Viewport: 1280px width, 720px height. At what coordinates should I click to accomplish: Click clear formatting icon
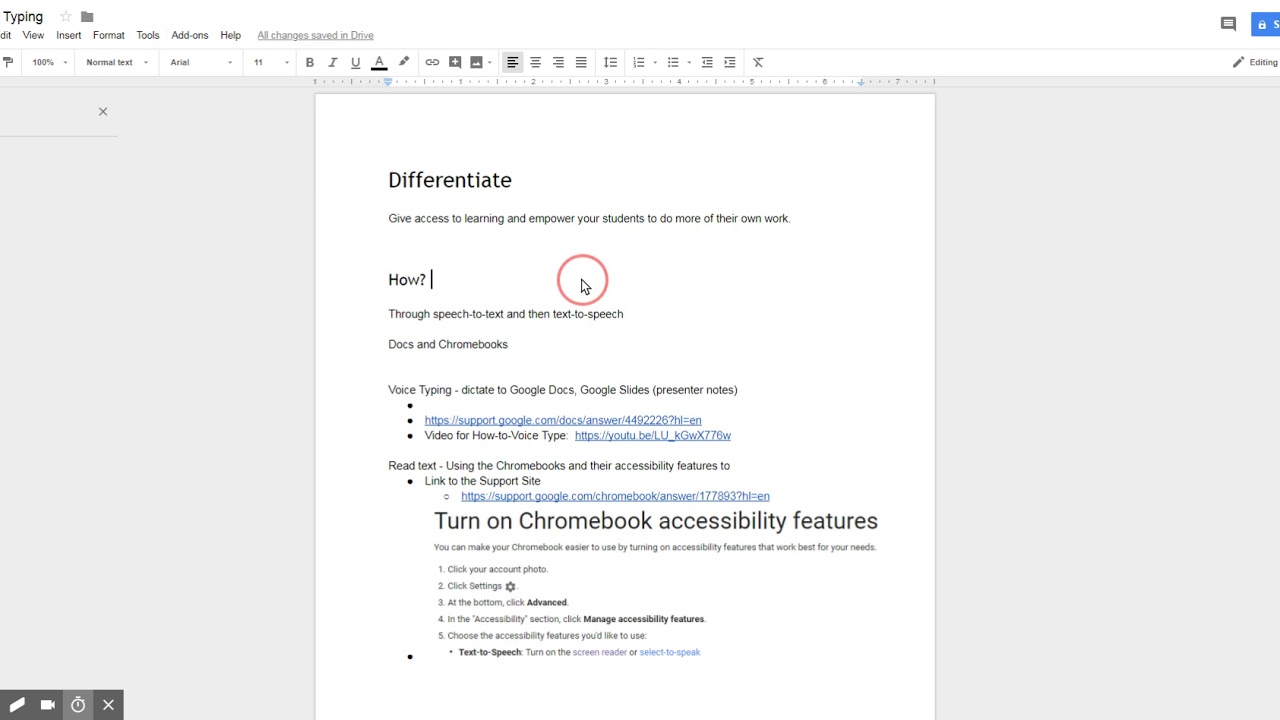click(x=758, y=62)
